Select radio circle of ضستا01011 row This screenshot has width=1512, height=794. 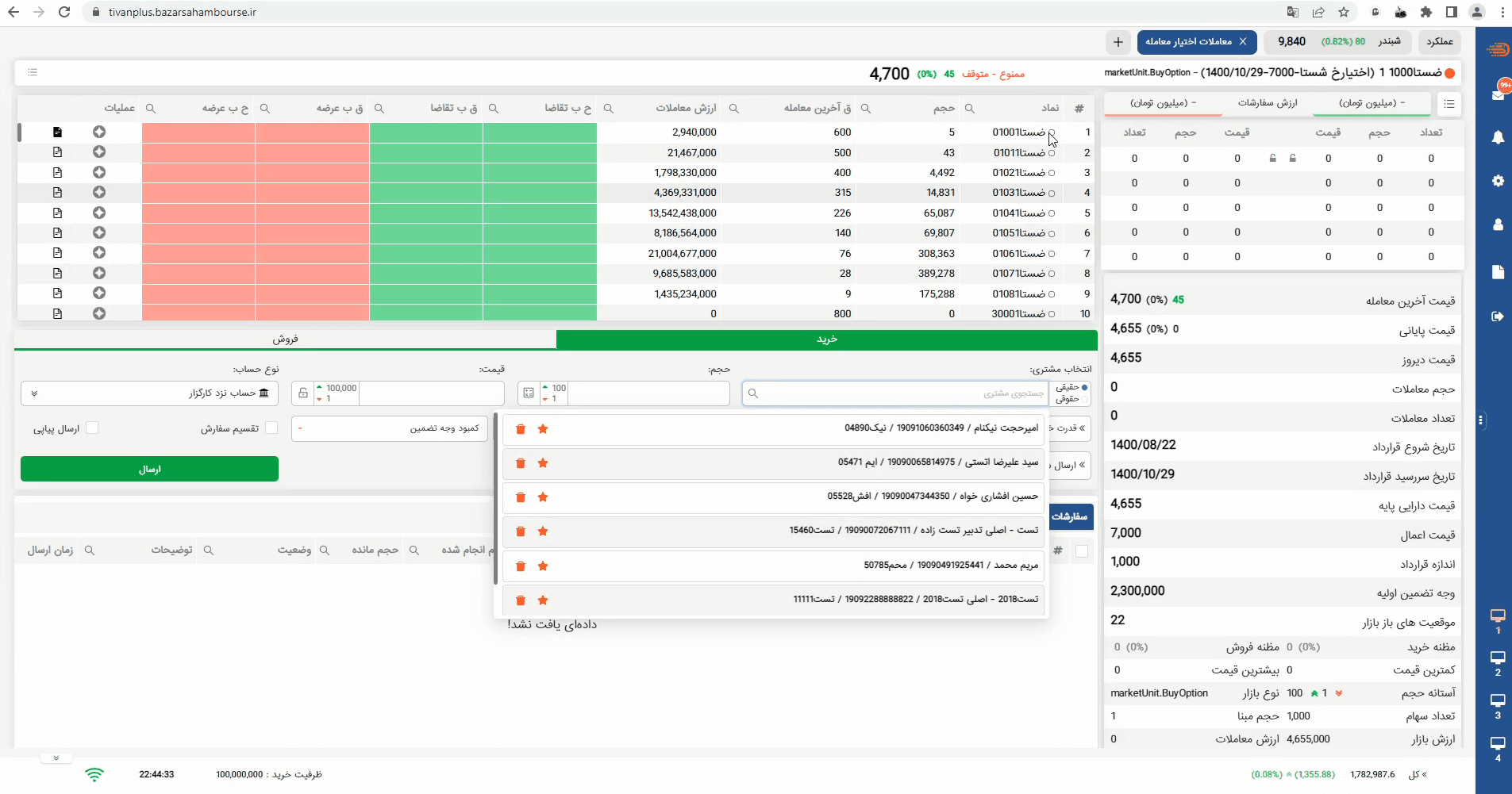pos(1052,153)
